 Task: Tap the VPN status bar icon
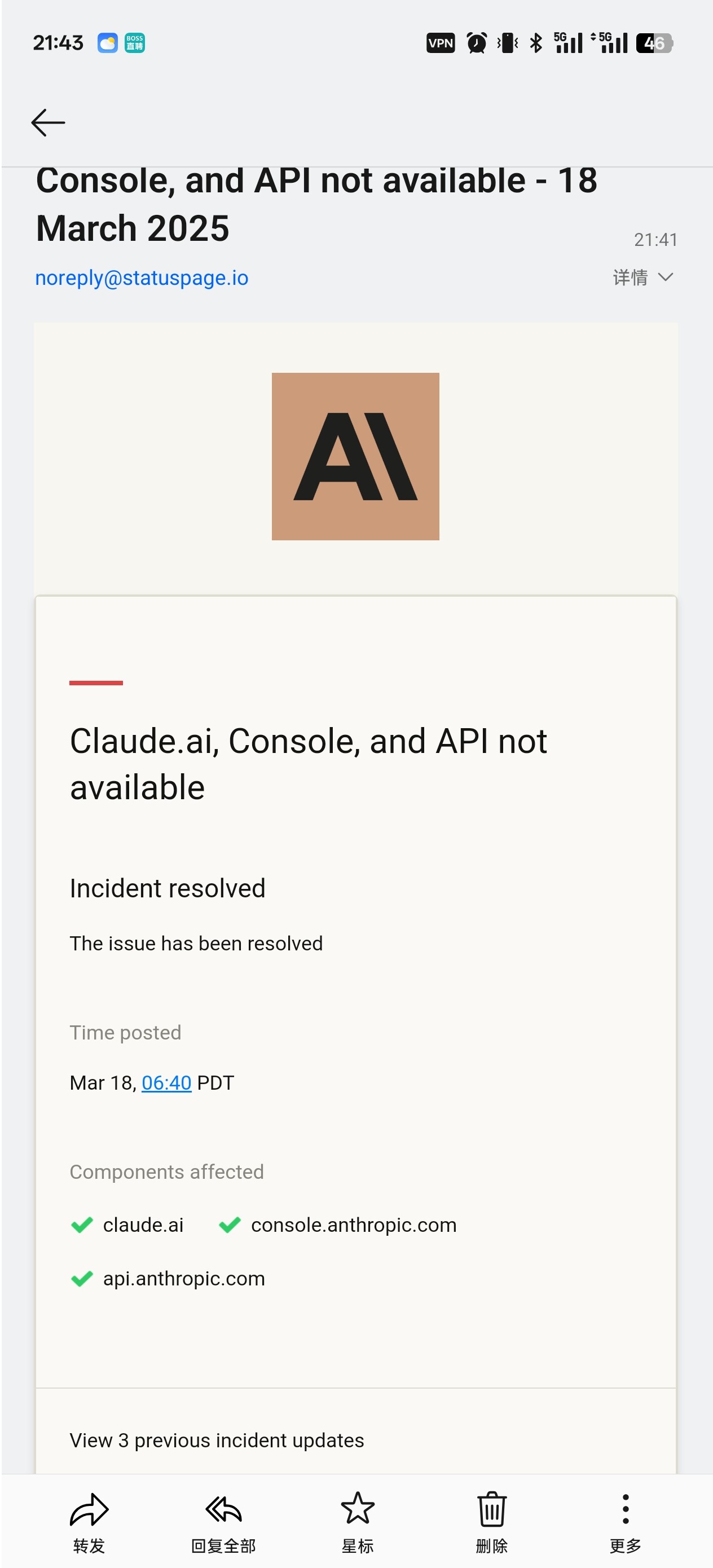click(x=440, y=43)
